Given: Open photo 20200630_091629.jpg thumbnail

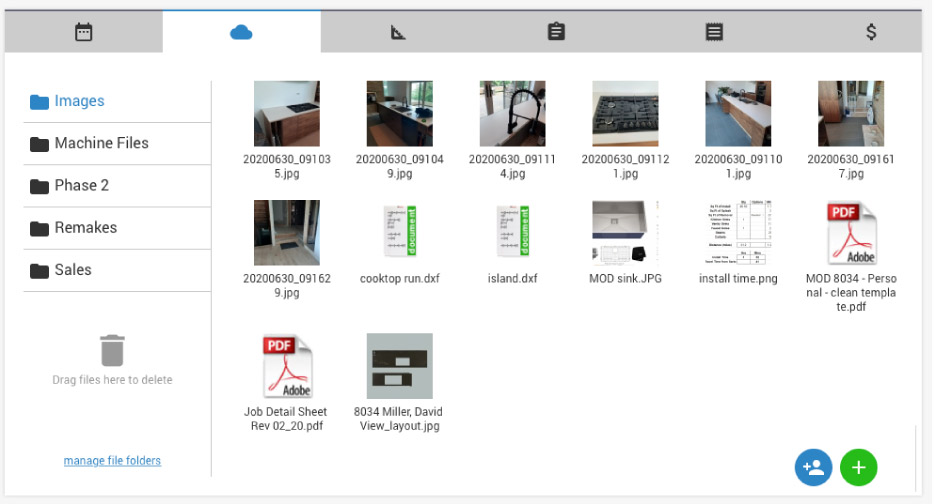Looking at the screenshot, I should coord(287,233).
